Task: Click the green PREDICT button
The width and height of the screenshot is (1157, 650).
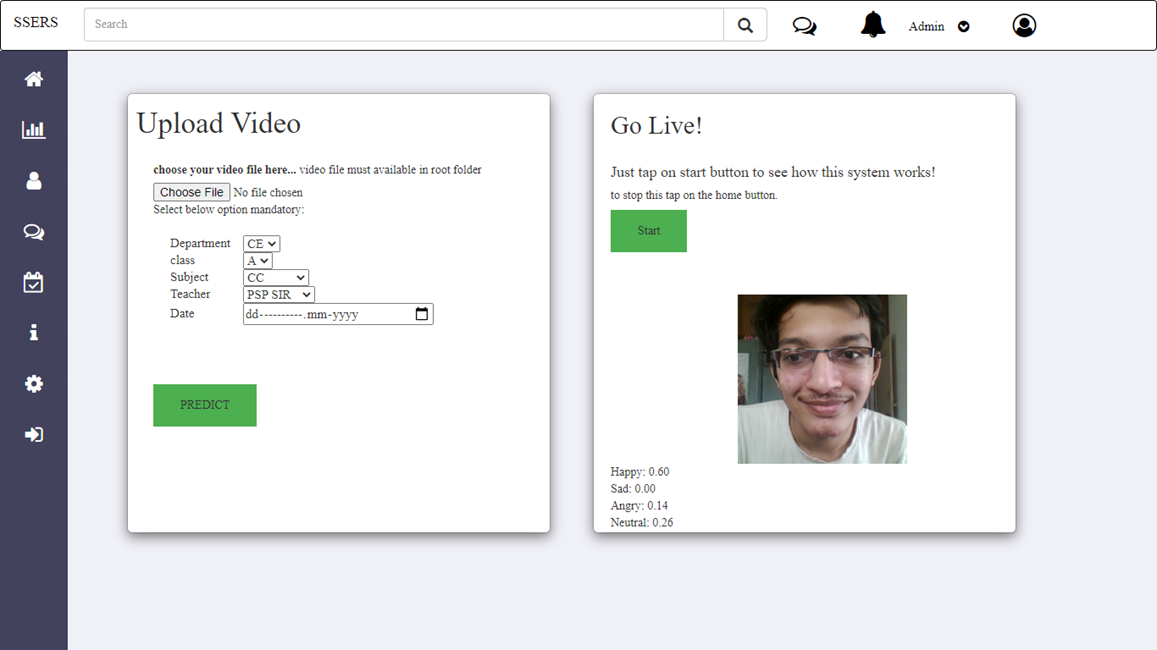Action: (205, 405)
